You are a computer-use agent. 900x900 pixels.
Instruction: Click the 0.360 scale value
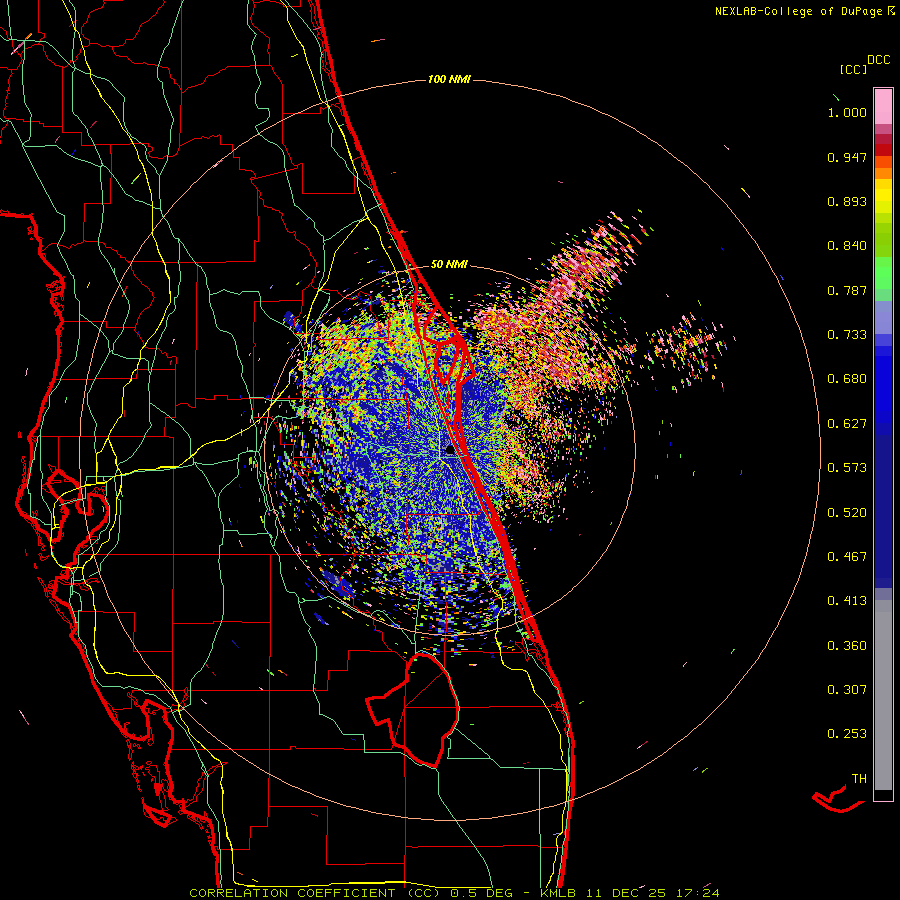point(847,646)
